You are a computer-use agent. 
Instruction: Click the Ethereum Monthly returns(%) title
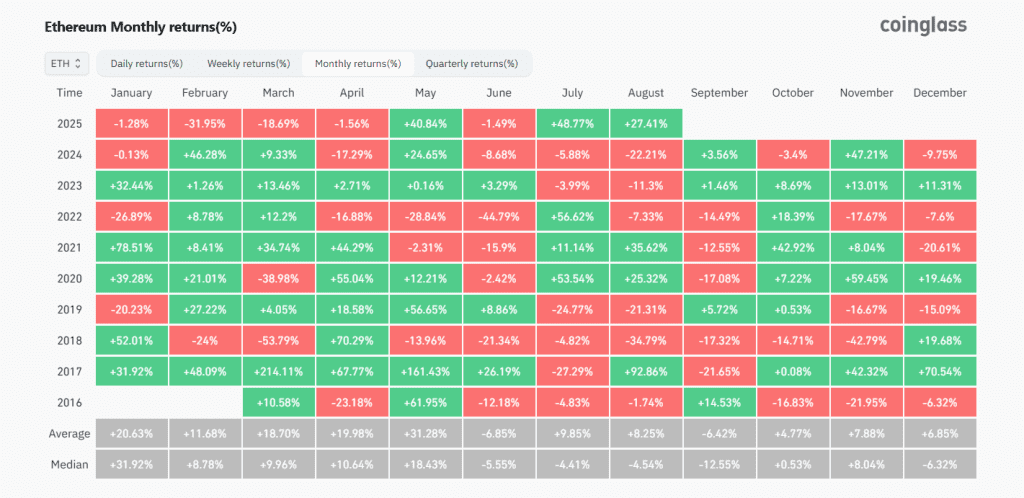pos(140,27)
